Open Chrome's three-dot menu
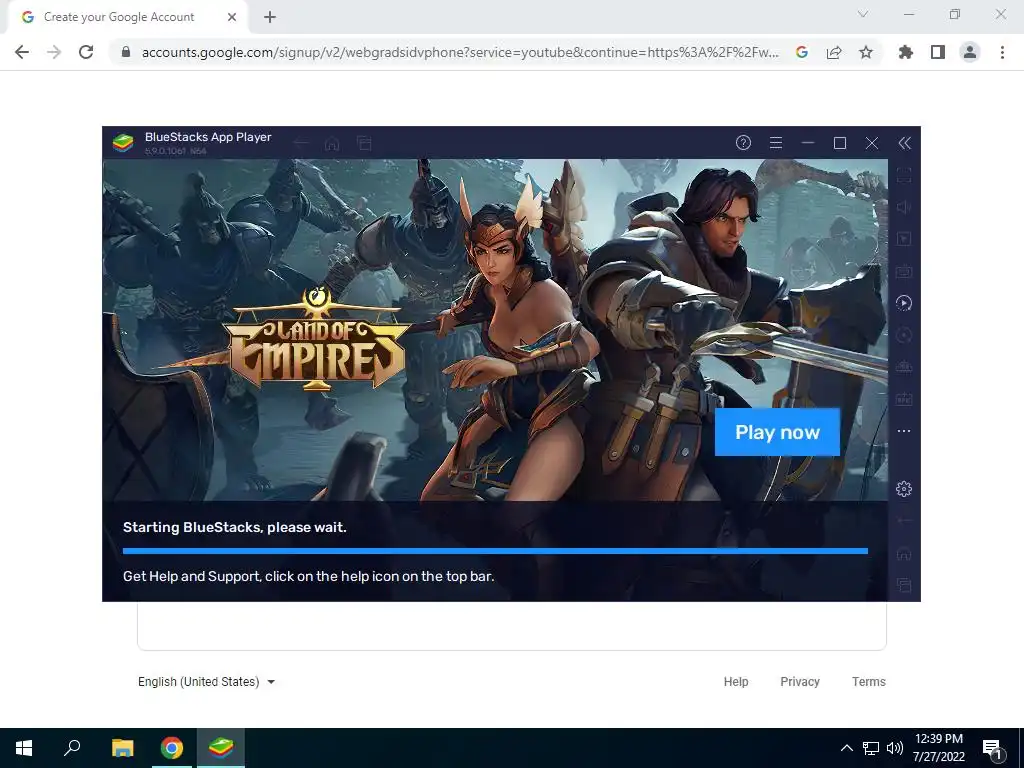 point(1002,52)
